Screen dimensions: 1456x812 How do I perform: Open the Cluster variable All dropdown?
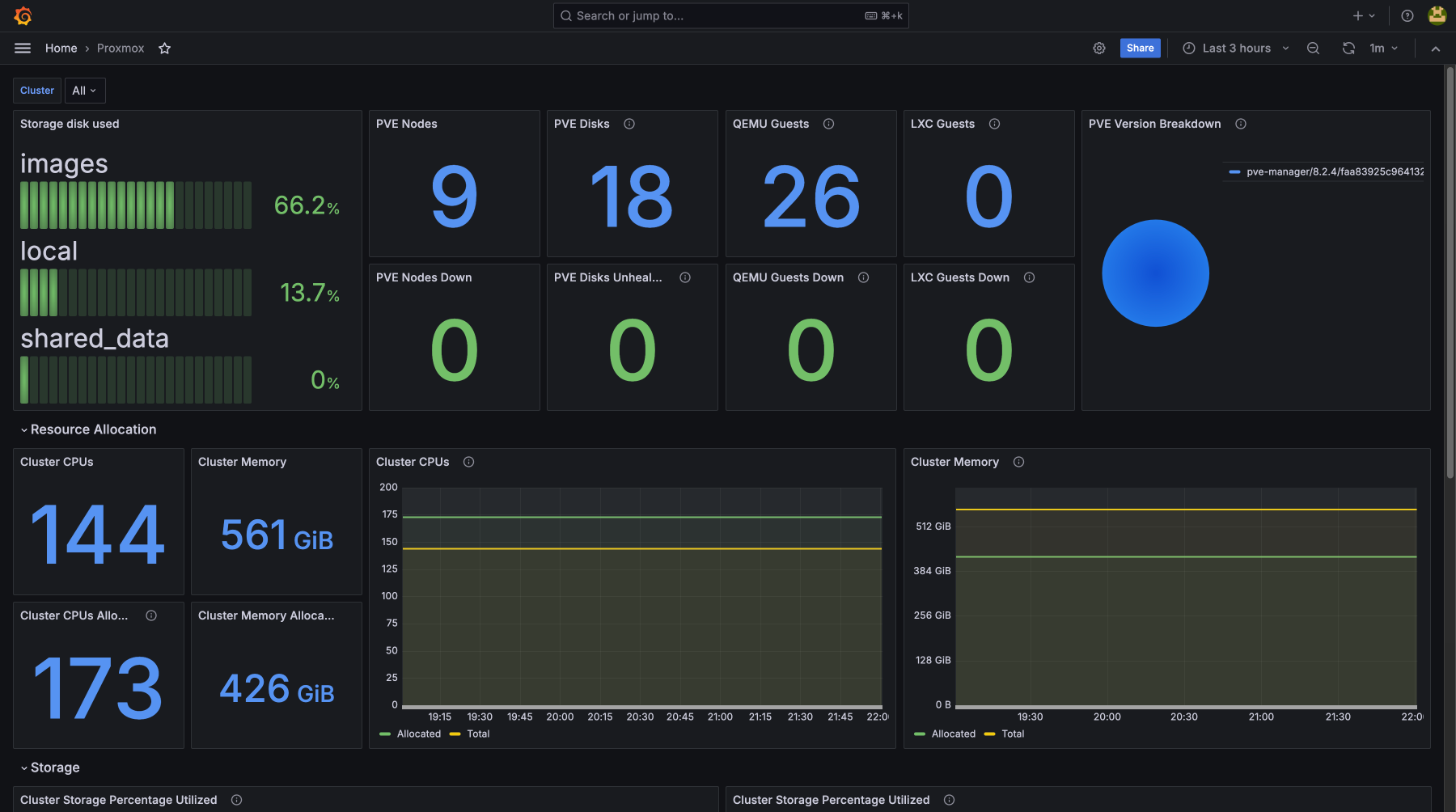click(x=84, y=91)
